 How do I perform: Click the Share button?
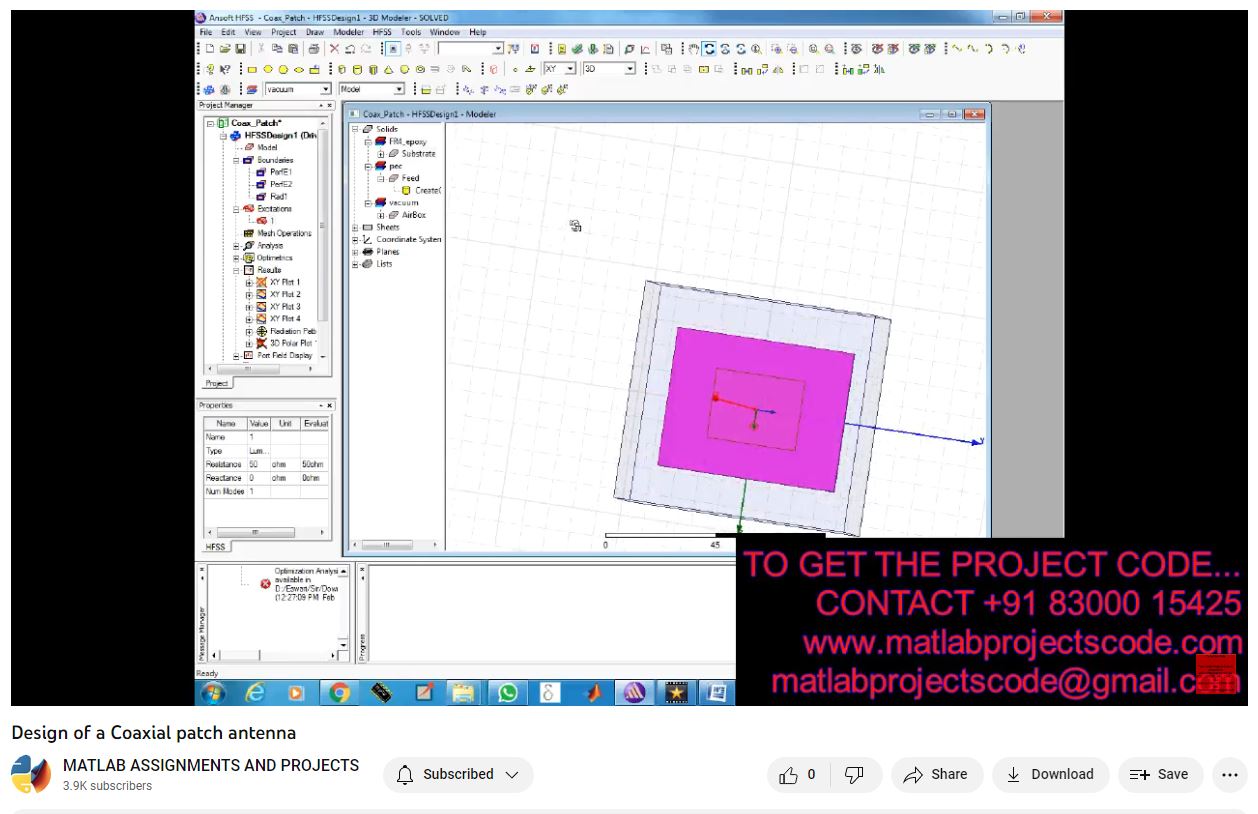pyautogui.click(x=935, y=774)
